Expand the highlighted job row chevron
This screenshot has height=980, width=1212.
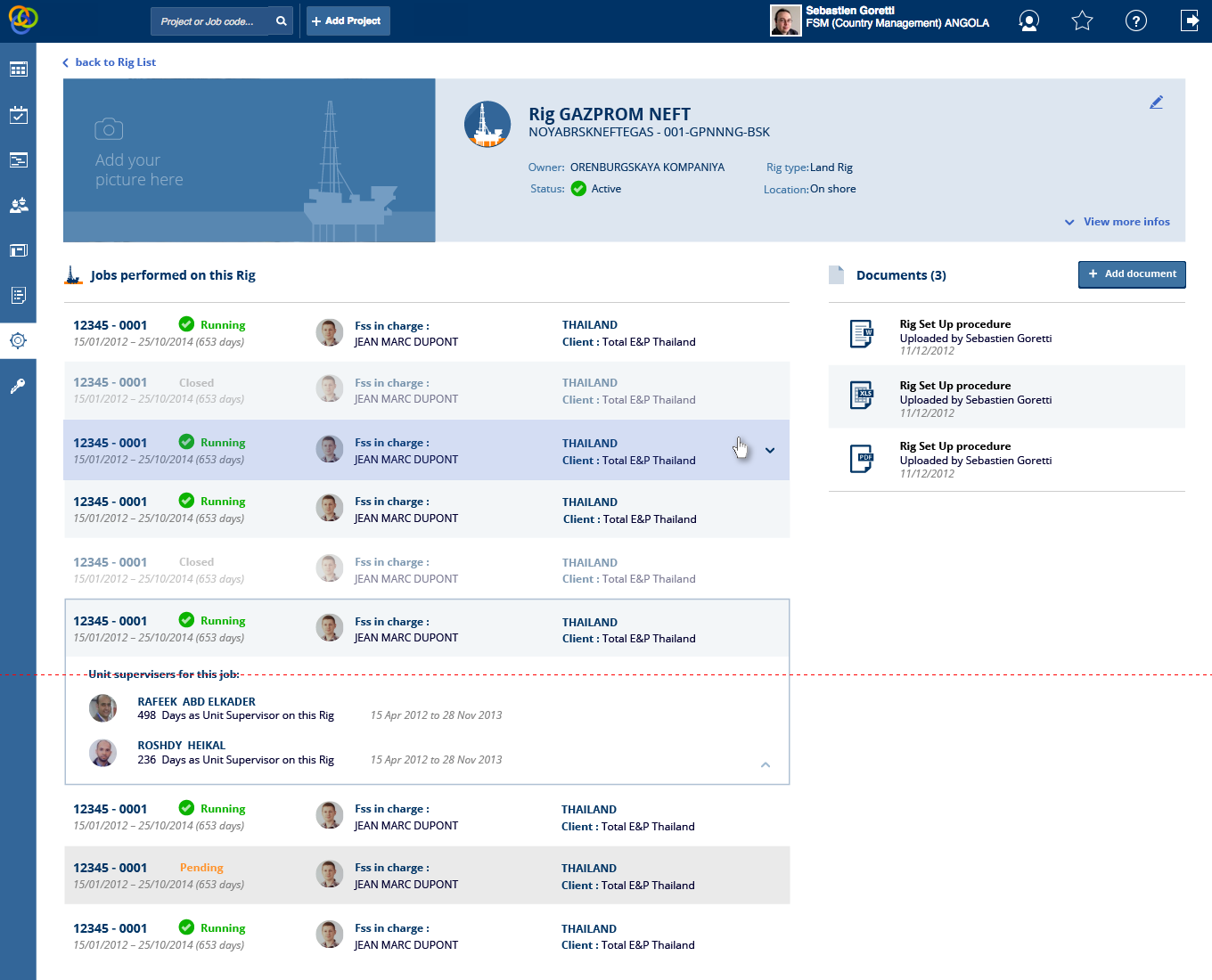[770, 451]
